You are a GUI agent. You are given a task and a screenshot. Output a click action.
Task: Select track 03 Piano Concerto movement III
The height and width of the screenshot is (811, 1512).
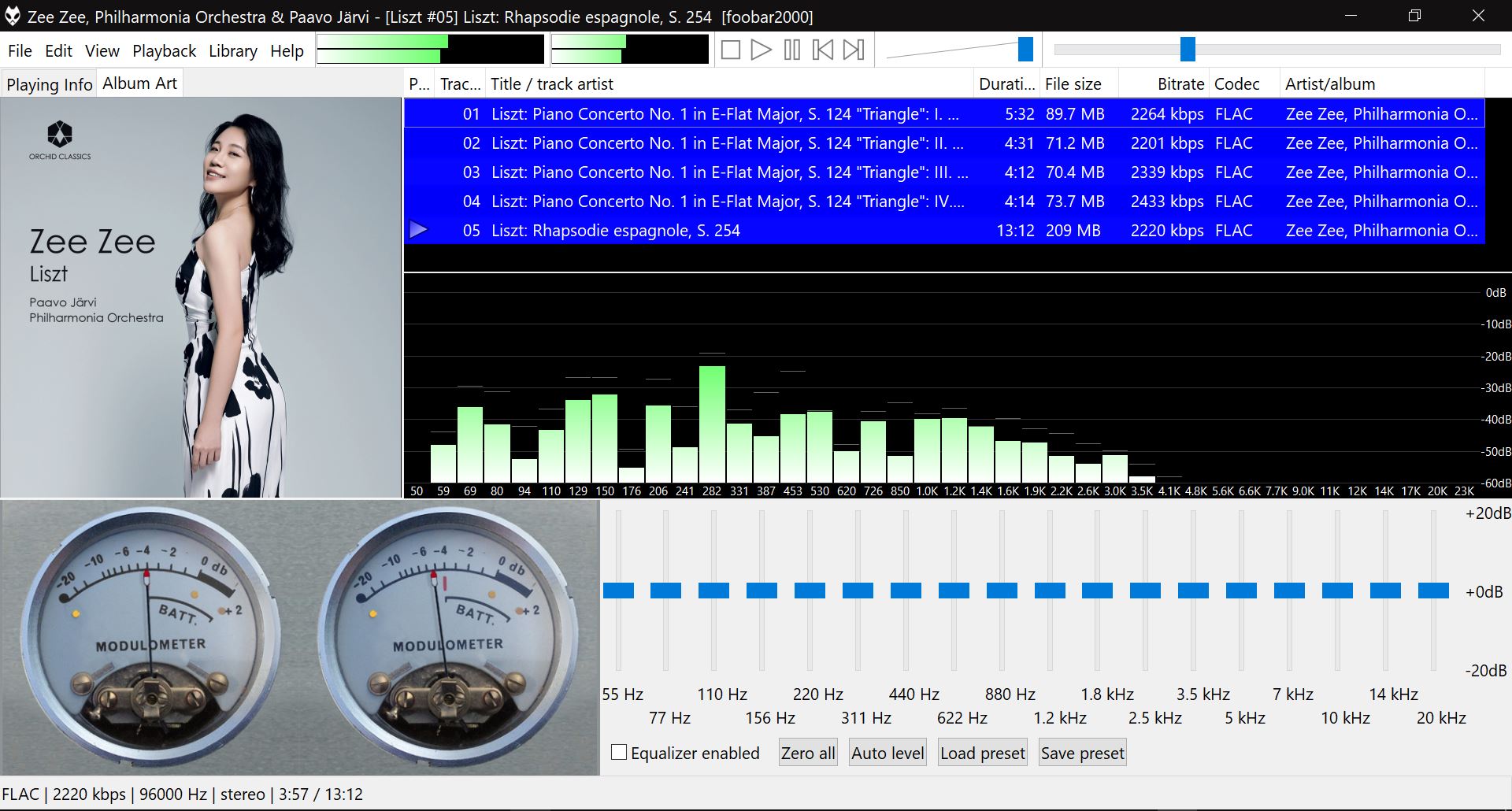click(944, 172)
